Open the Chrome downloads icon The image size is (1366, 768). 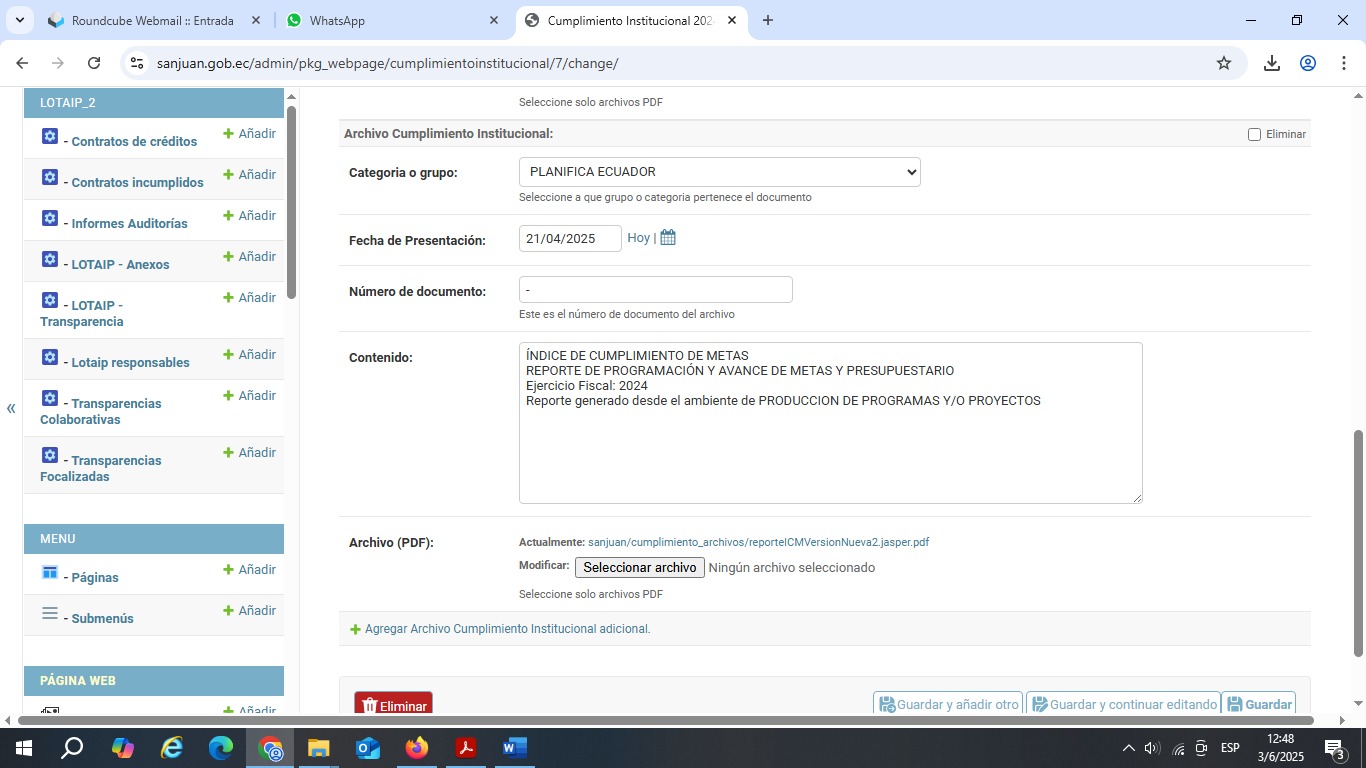click(1271, 63)
